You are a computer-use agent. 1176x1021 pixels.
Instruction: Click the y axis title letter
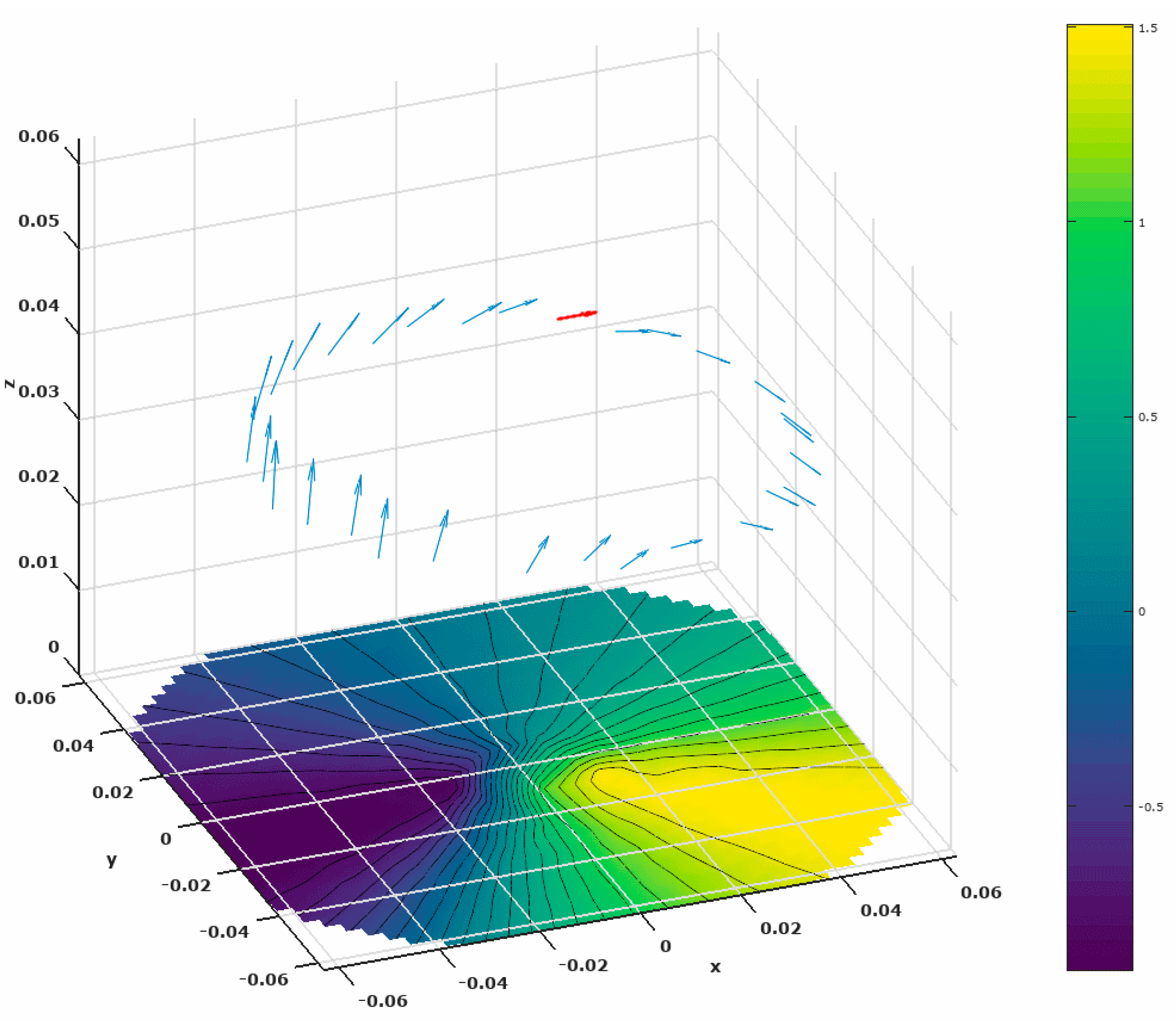tap(111, 860)
